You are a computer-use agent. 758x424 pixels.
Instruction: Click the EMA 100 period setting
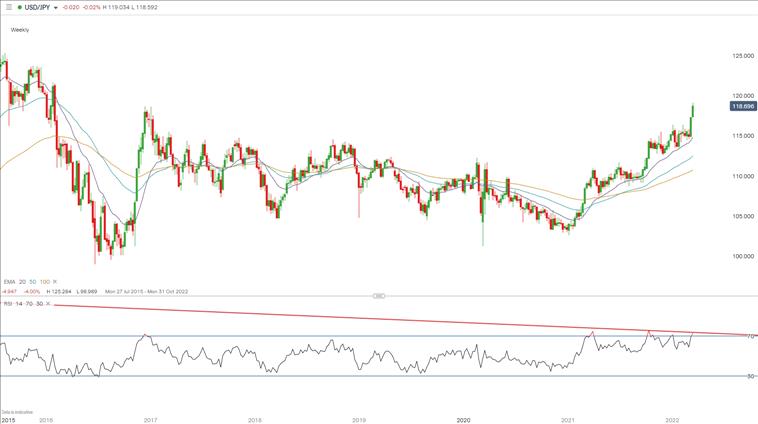[44, 282]
